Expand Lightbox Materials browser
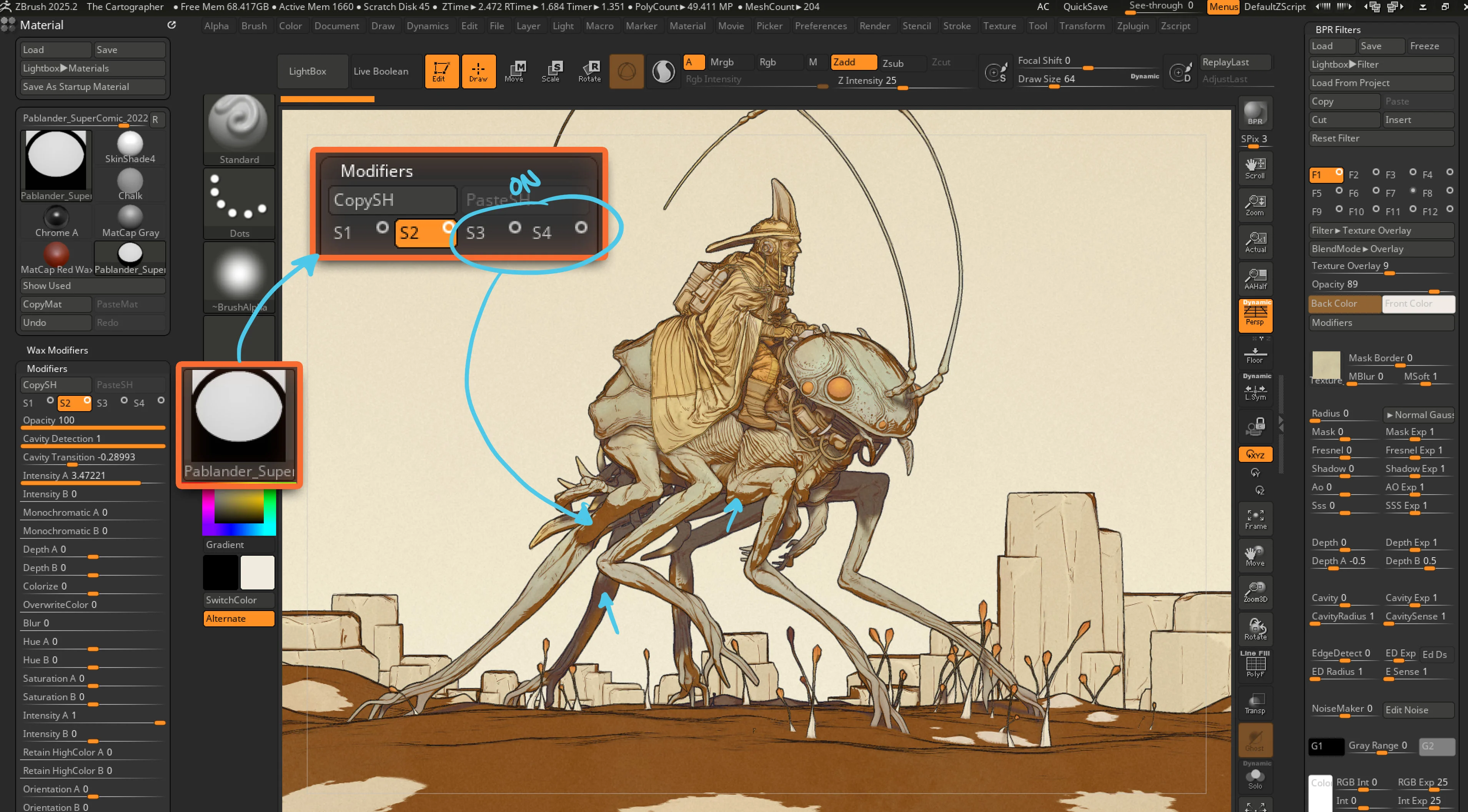This screenshot has height=812, width=1468. tap(93, 68)
